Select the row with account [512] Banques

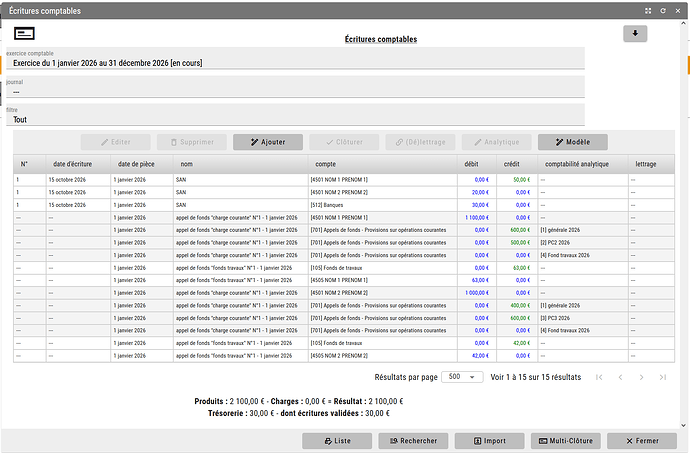pyautogui.click(x=344, y=205)
